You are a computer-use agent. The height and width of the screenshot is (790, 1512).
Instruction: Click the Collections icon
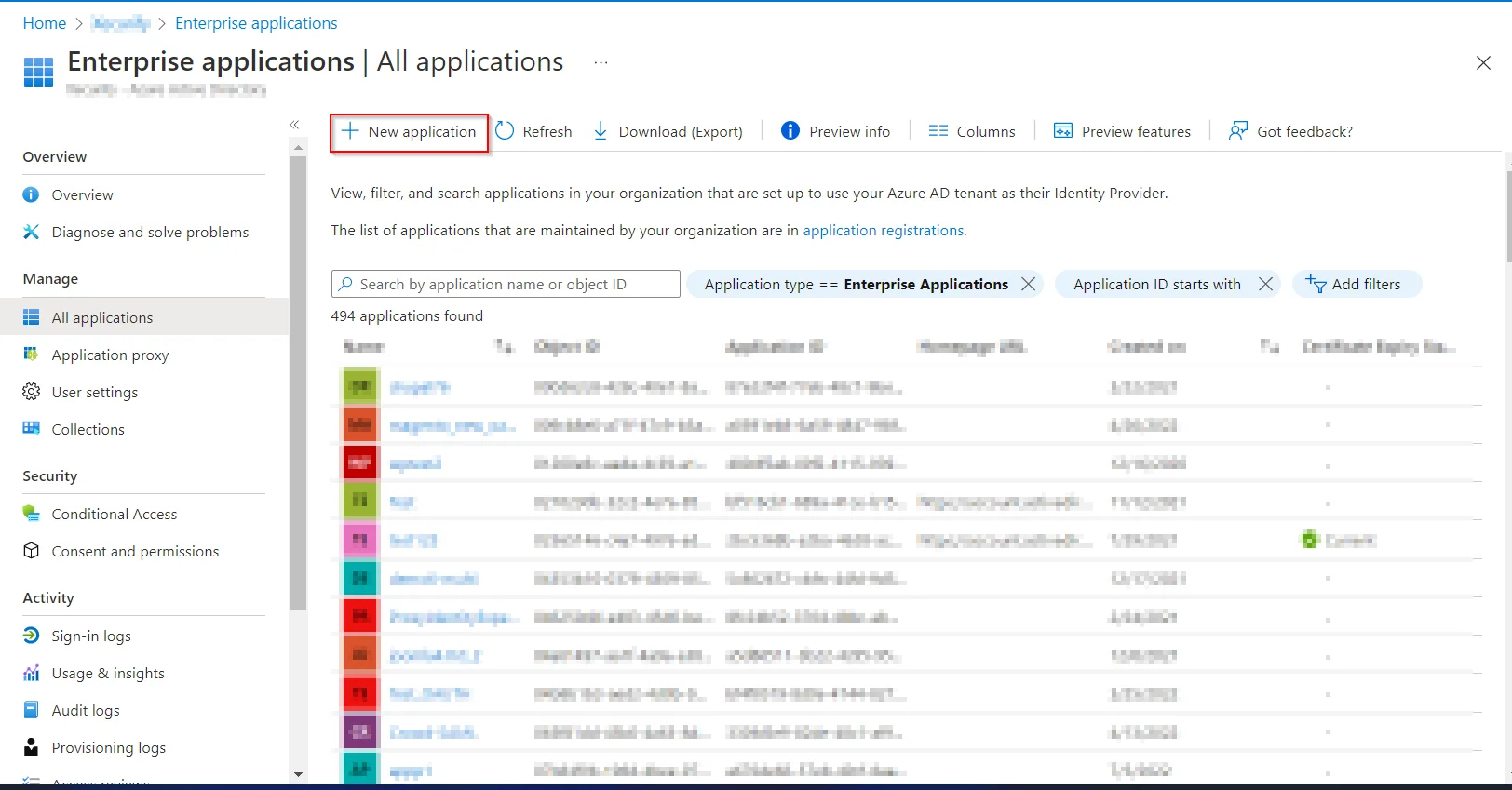coord(31,428)
